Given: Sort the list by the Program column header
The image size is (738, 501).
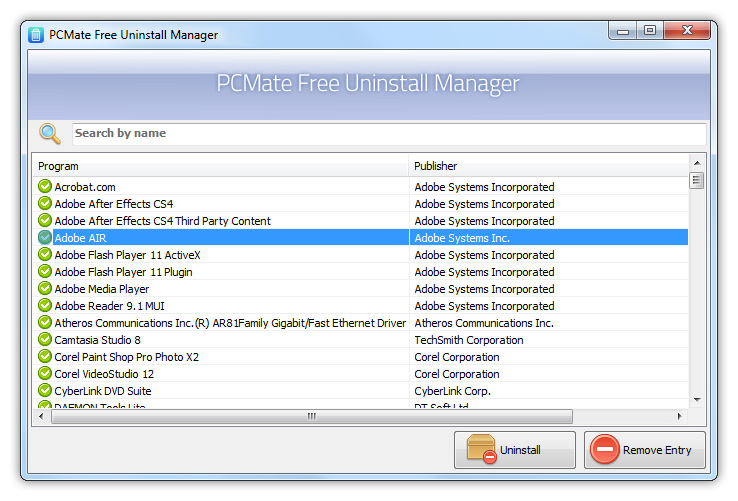Looking at the screenshot, I should [220, 166].
